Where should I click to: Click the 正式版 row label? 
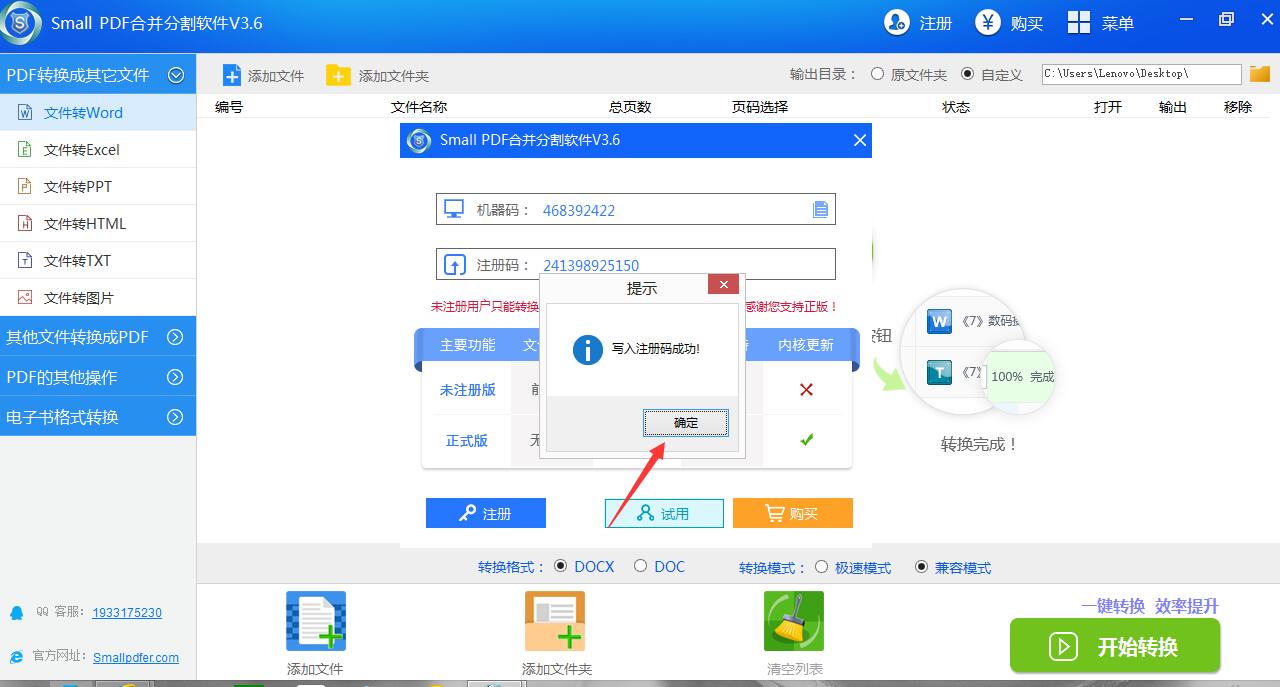(x=467, y=441)
